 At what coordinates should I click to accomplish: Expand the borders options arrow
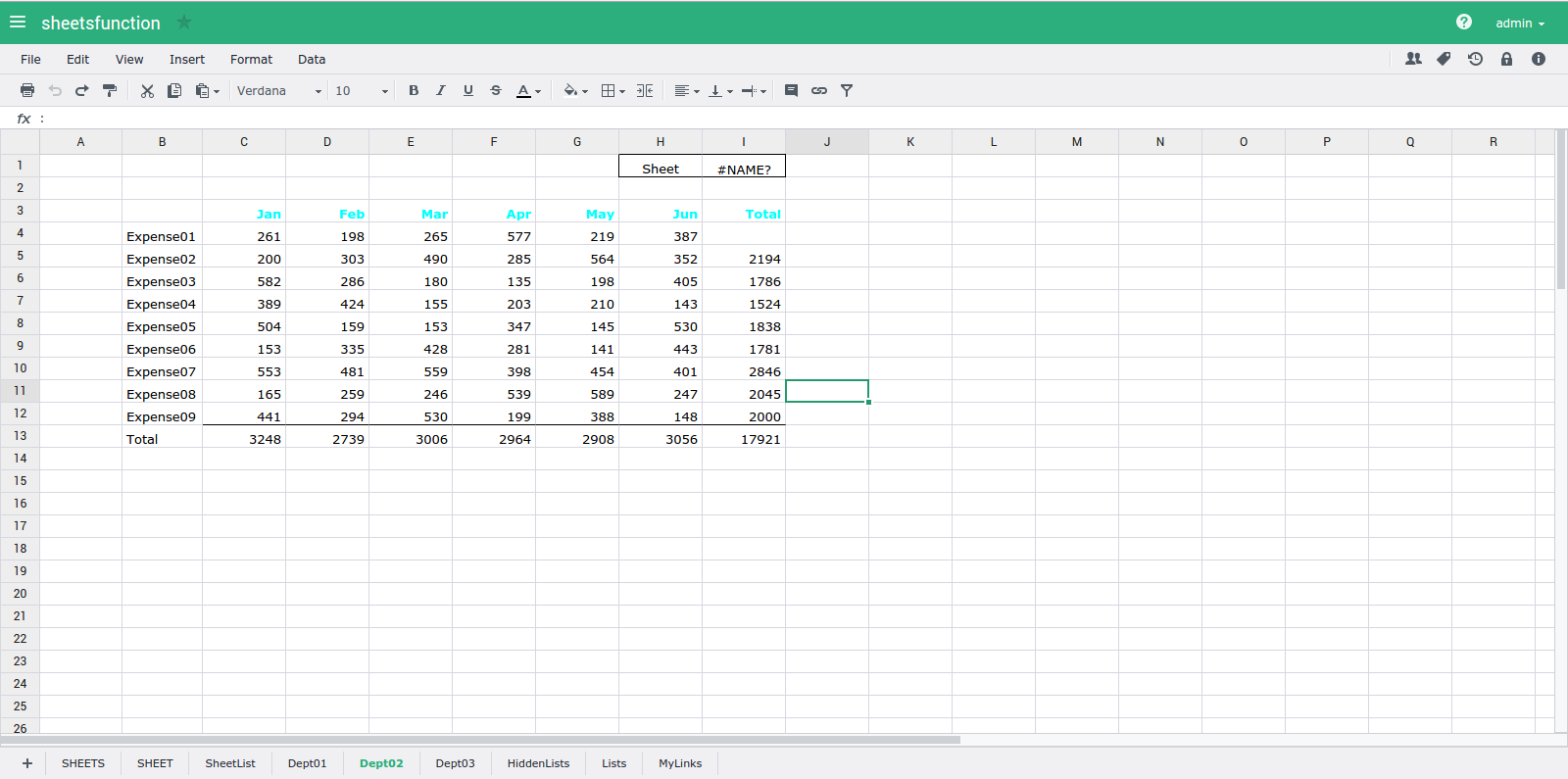point(622,91)
